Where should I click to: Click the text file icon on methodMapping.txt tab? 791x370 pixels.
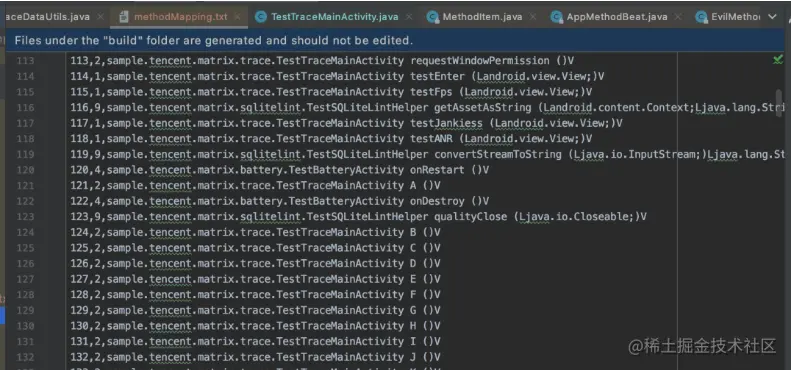pyautogui.click(x=124, y=17)
